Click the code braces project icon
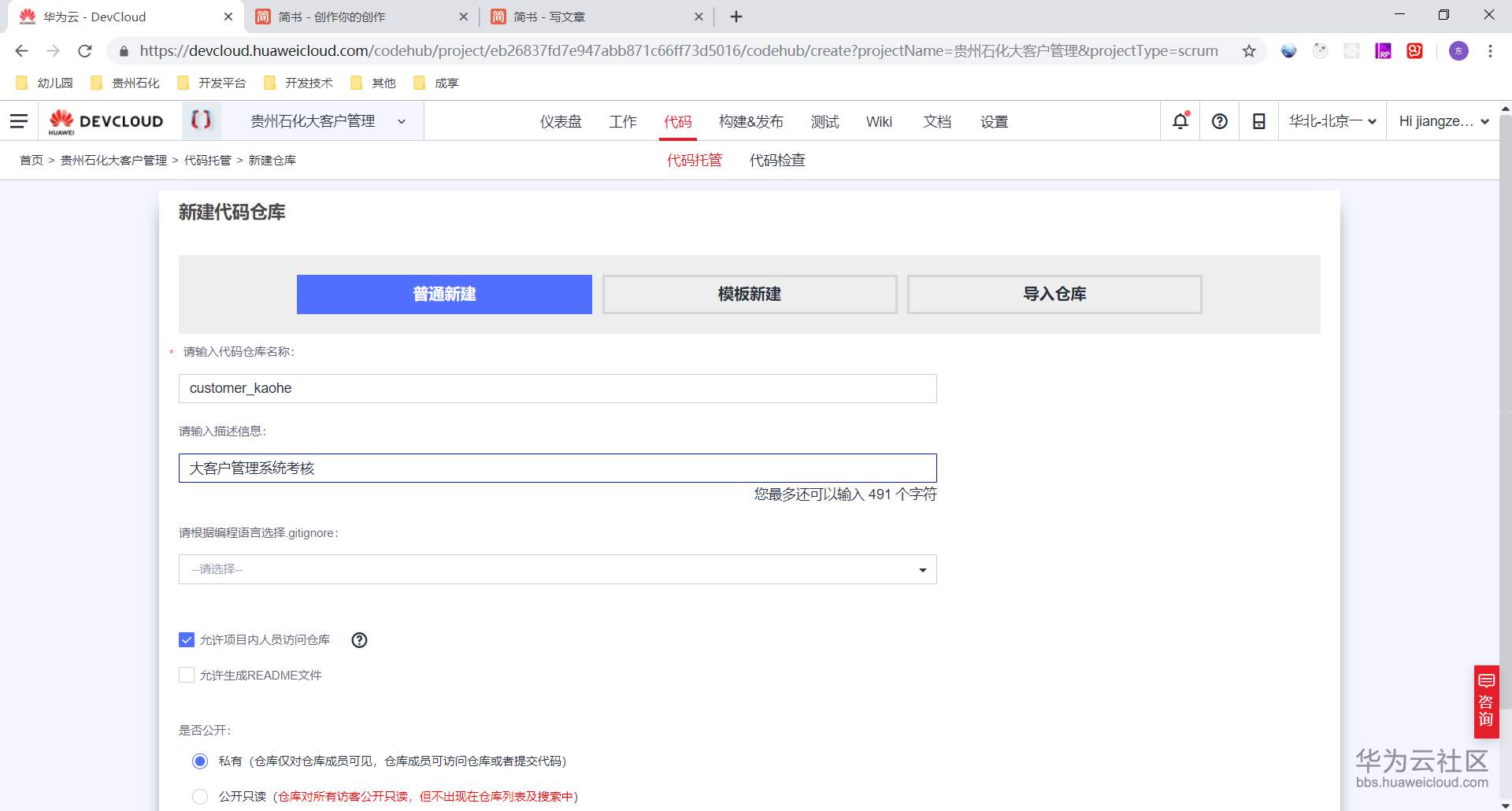This screenshot has width=1512, height=811. point(201,120)
